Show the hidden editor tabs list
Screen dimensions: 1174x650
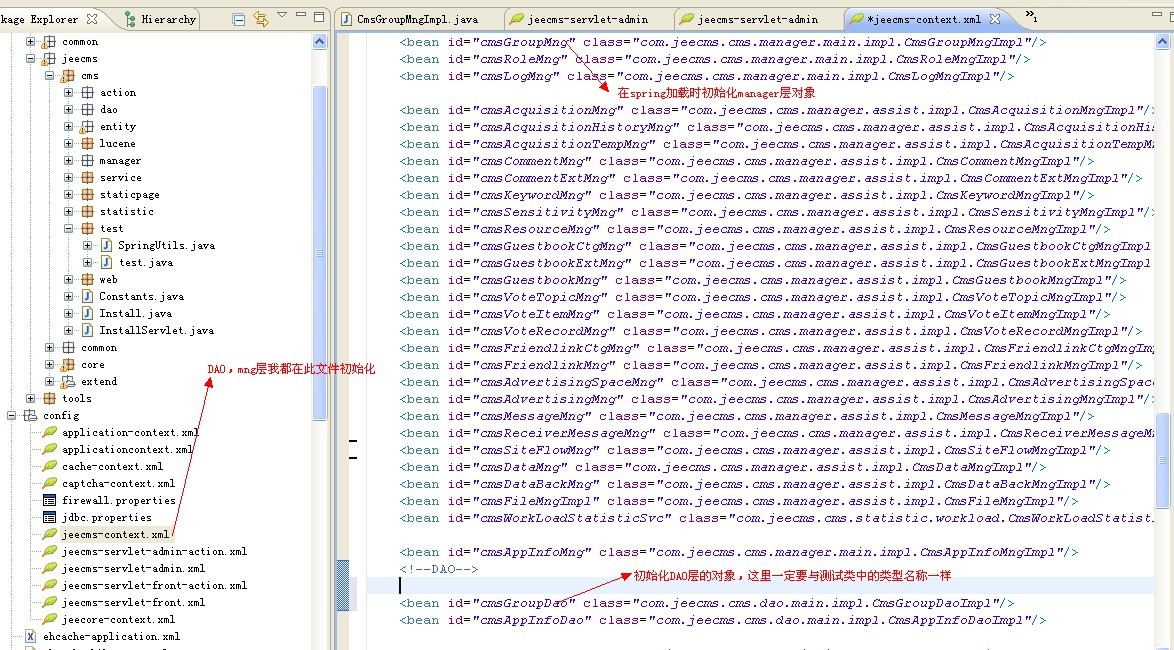point(1031,16)
